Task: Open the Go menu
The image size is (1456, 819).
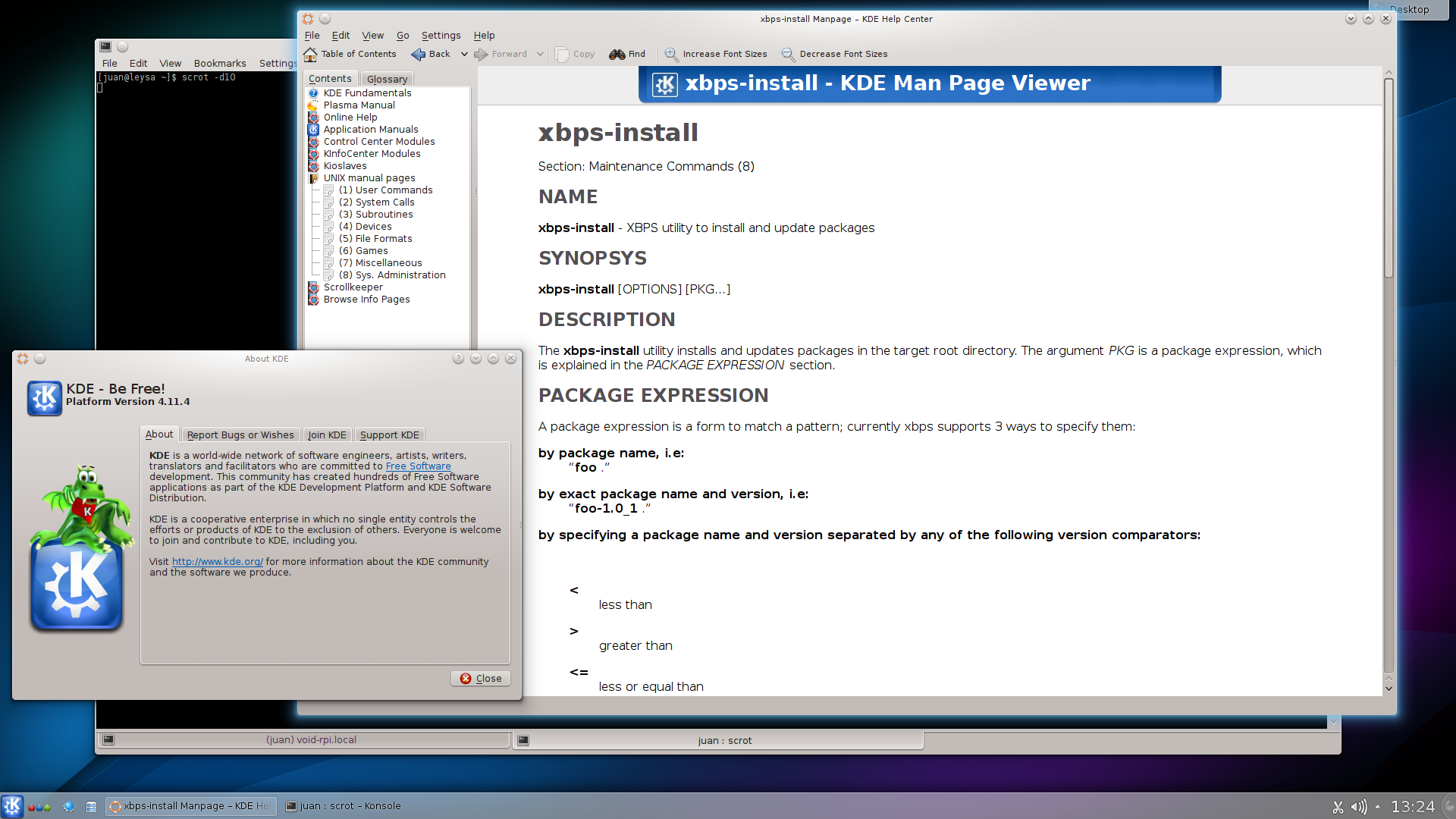Action: pyautogui.click(x=403, y=36)
